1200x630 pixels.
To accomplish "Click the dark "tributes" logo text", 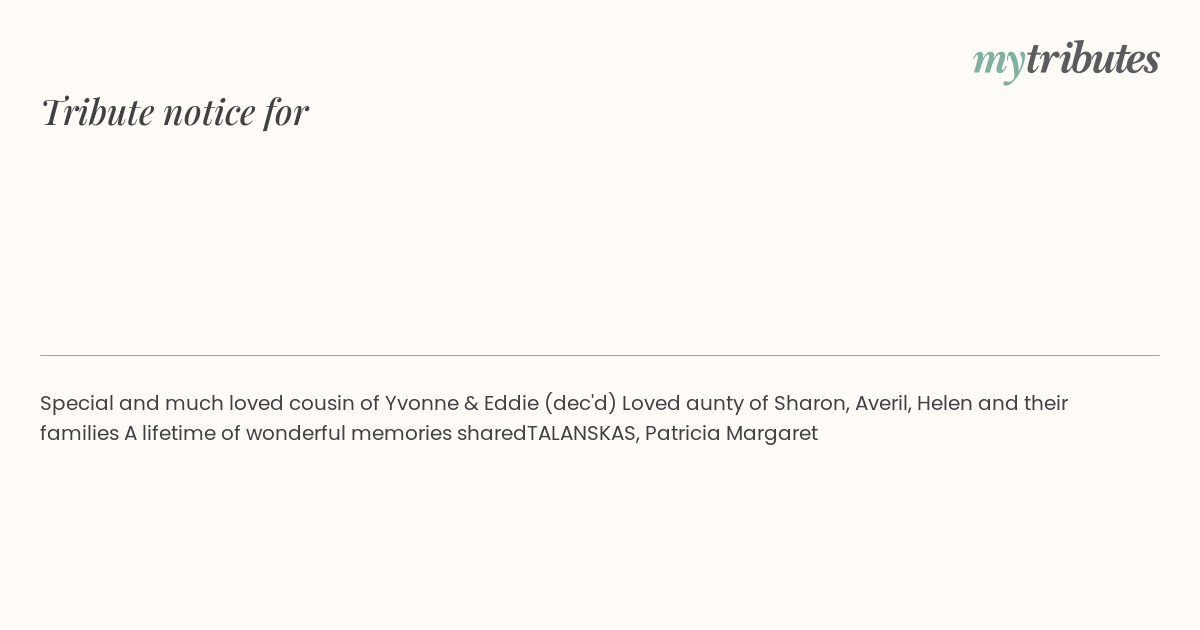I will pos(1093,58).
